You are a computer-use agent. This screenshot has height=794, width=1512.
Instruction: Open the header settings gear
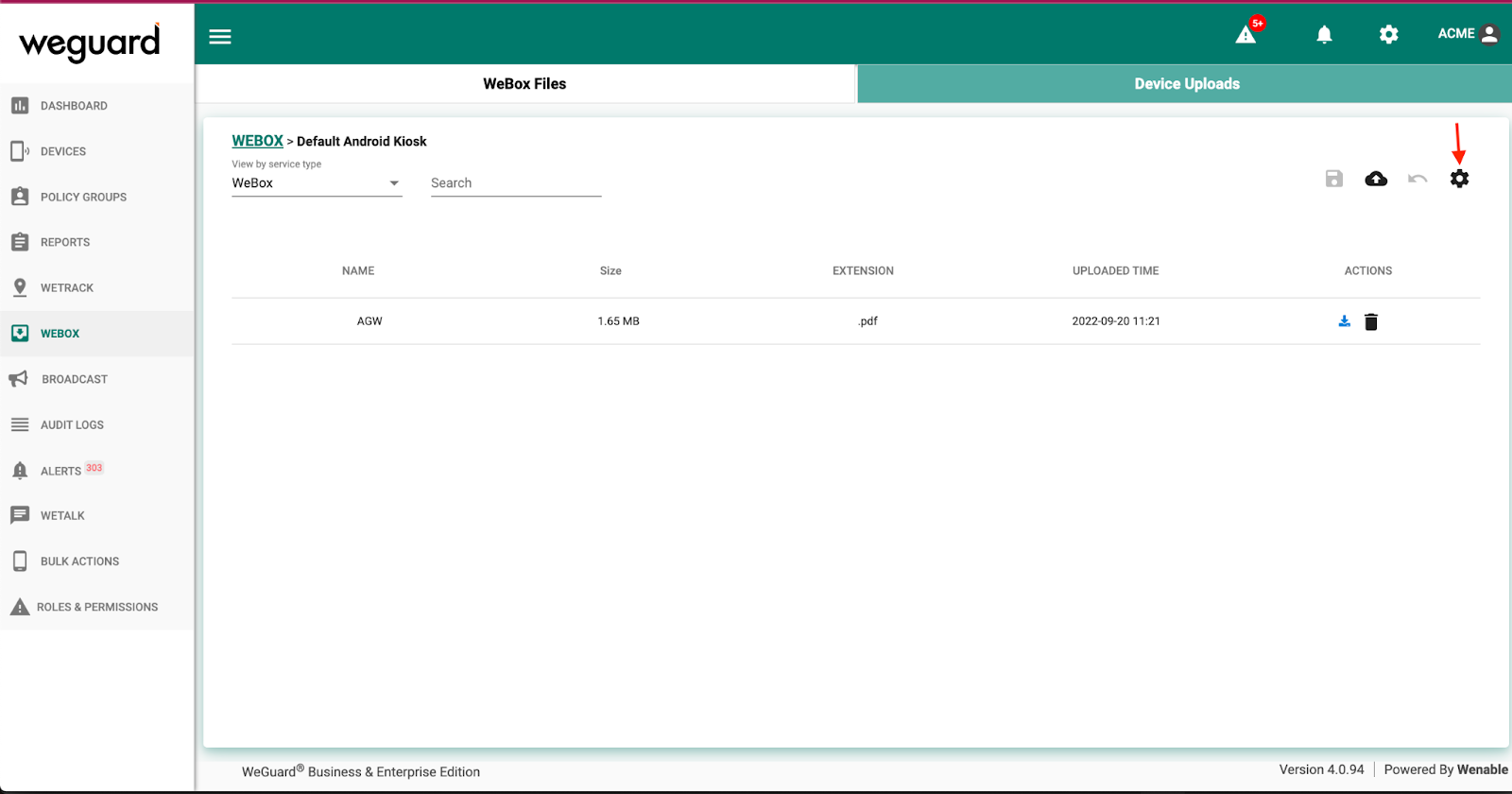[1388, 35]
